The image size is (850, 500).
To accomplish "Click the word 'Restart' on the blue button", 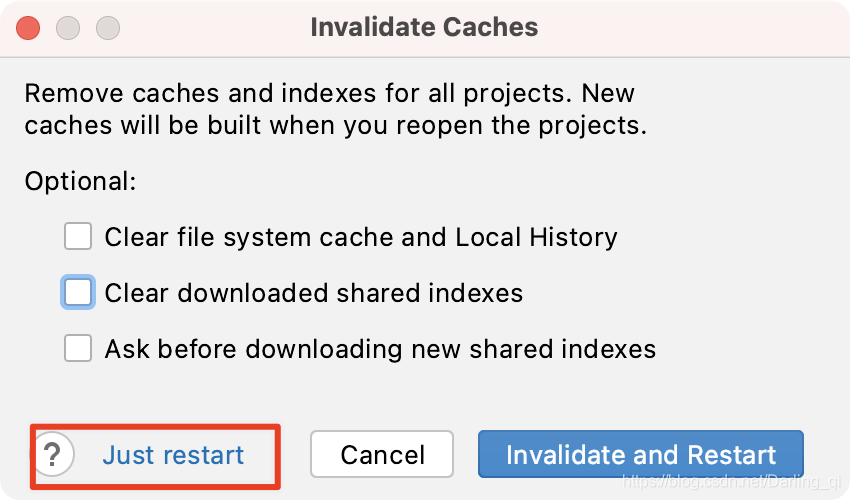I will (x=726, y=455).
